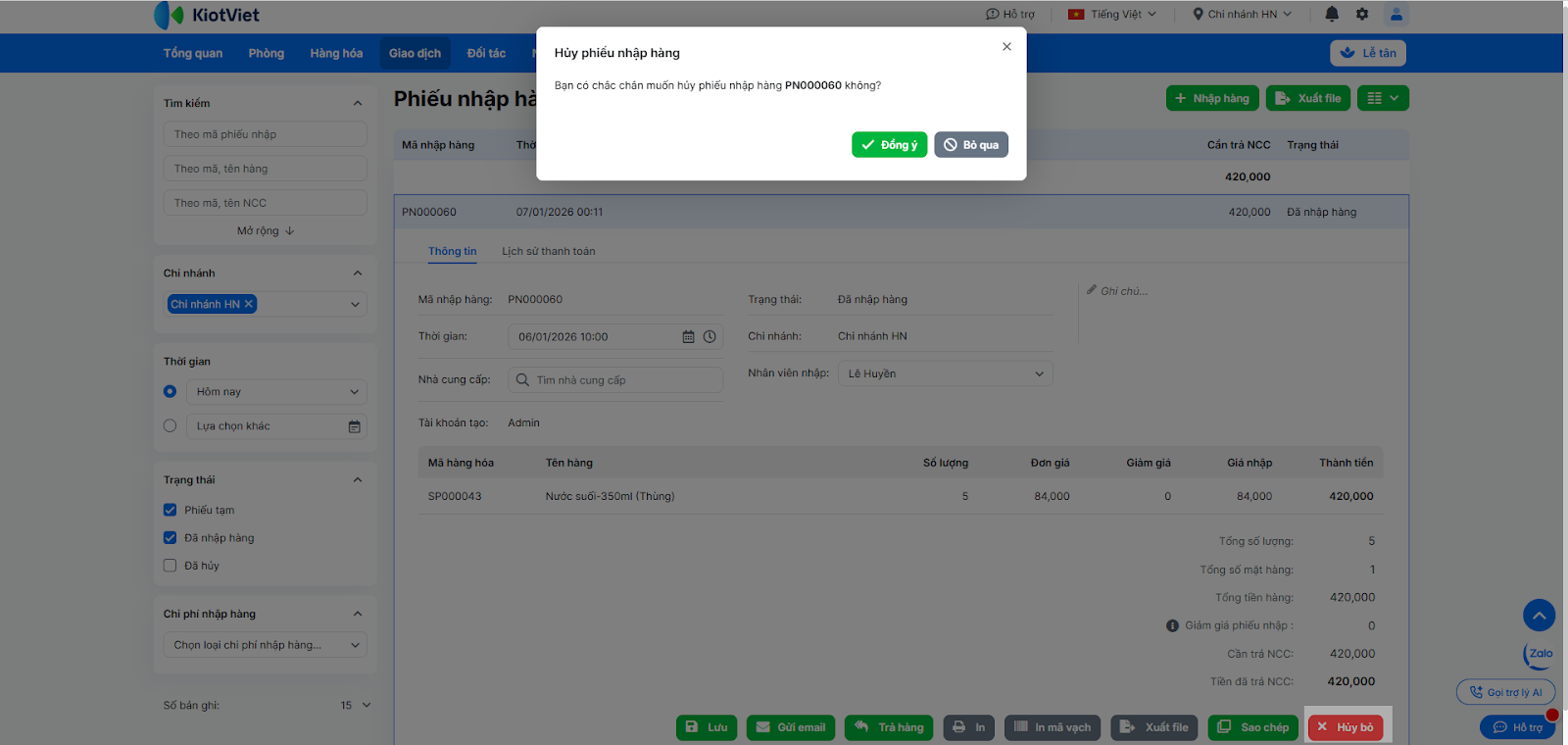Click Gửi email envelope button

[791, 727]
